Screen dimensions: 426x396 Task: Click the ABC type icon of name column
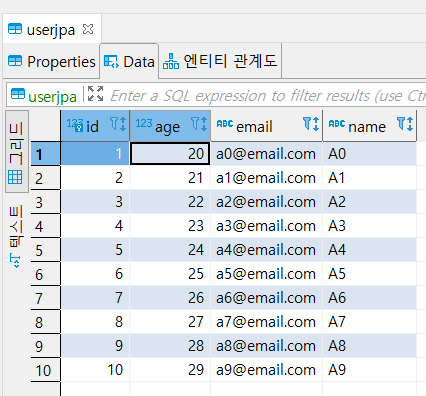pos(337,124)
